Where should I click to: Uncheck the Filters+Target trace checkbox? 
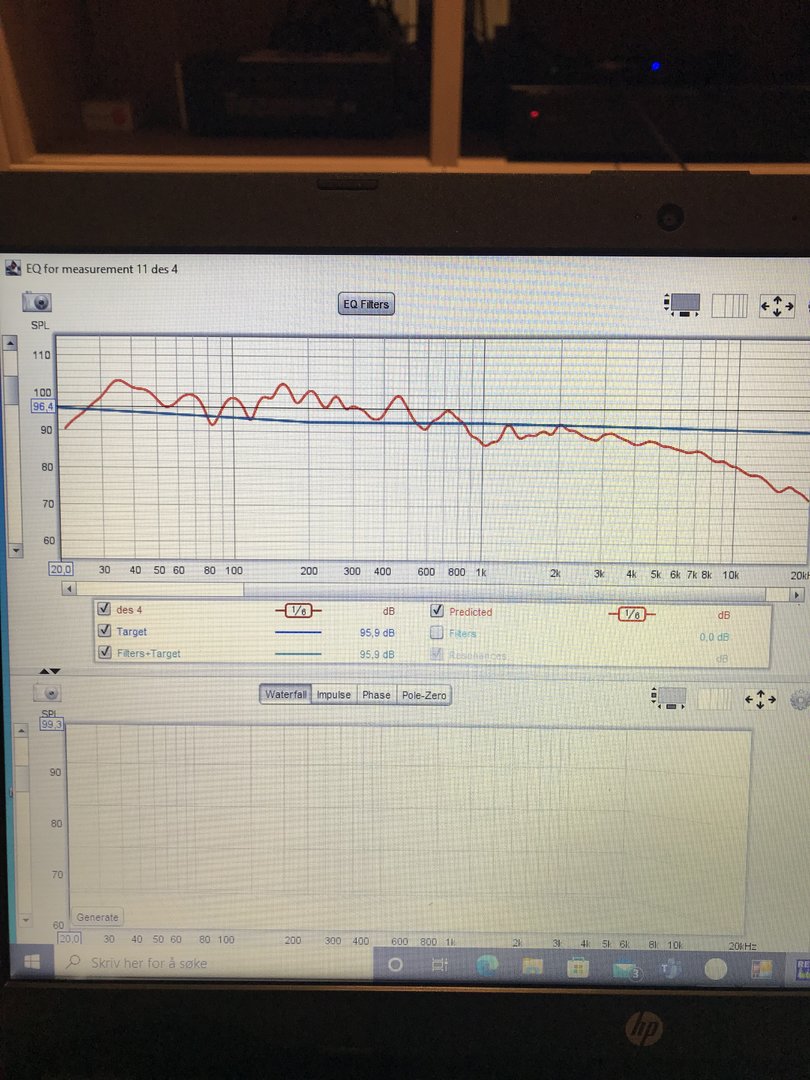click(x=104, y=652)
